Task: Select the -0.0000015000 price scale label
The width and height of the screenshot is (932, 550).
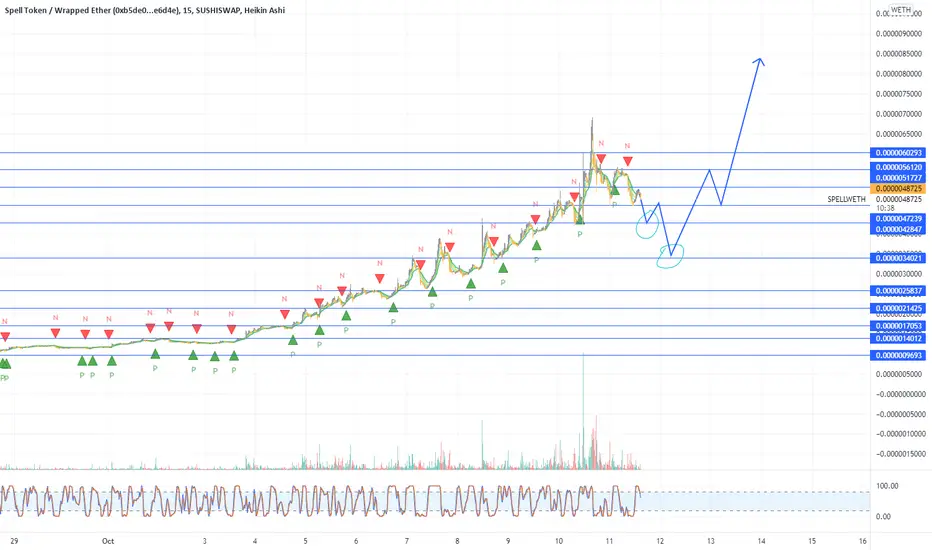Action: [899, 454]
